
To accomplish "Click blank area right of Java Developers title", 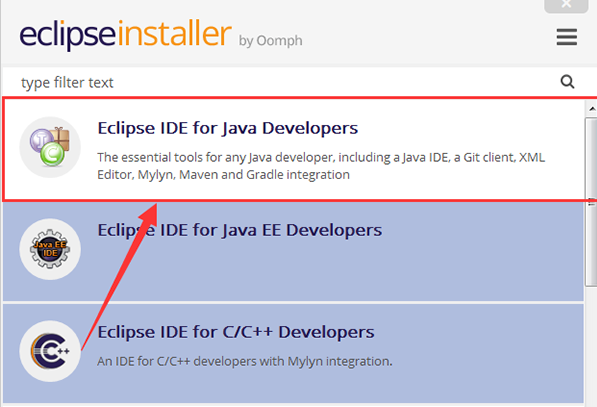I will 468,128.
